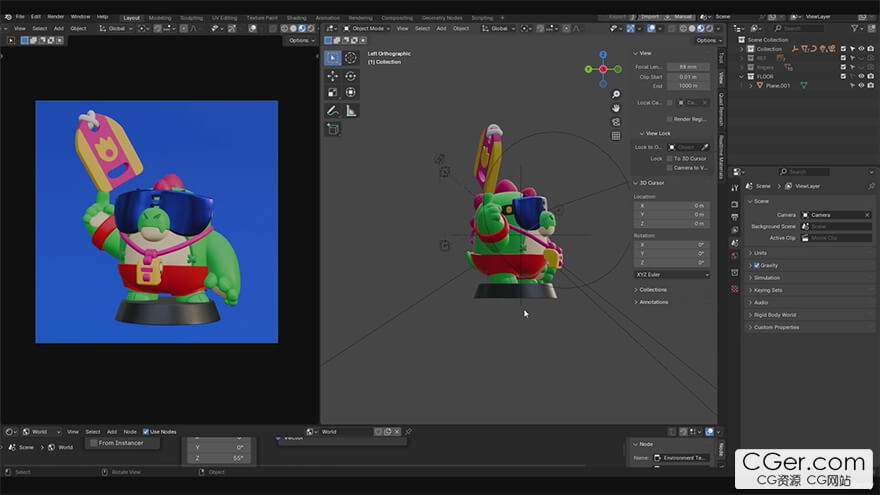Click the Clip Start value field
The image size is (880, 495).
point(688,77)
